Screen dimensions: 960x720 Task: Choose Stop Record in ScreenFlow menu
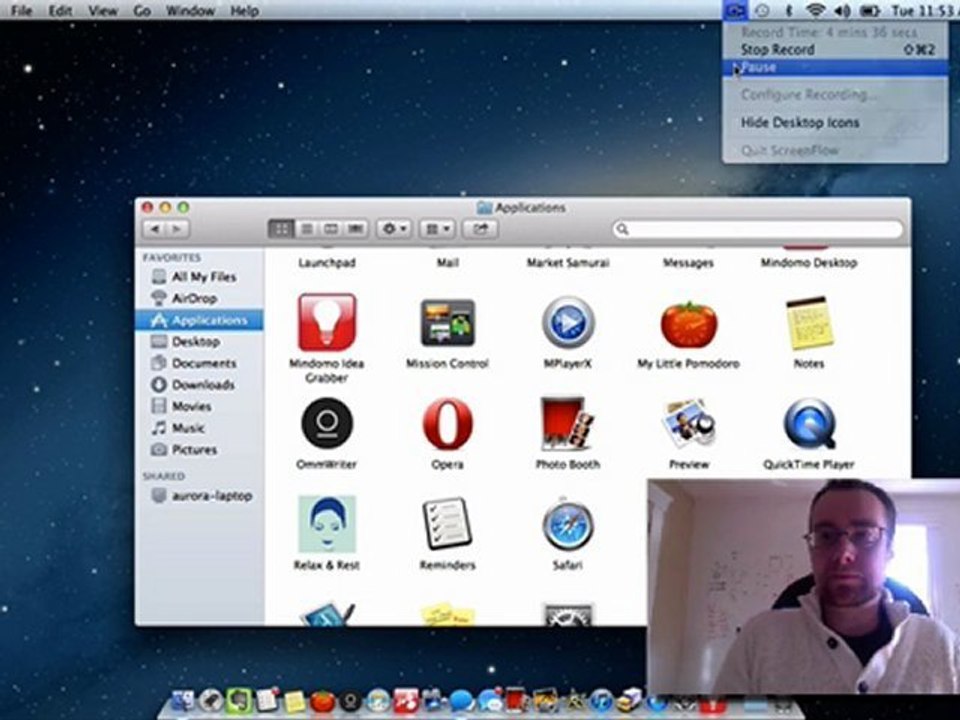[x=835, y=50]
